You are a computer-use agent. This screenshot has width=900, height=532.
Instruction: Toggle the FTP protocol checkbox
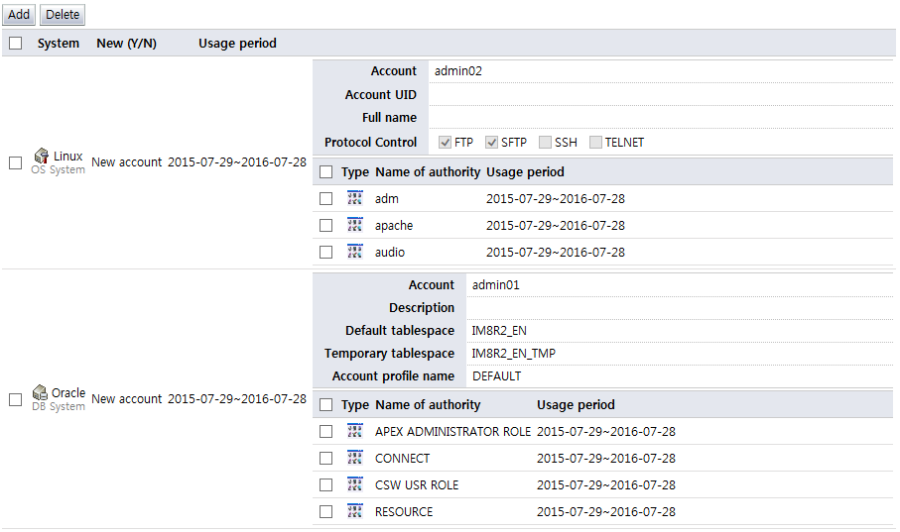[x=445, y=142]
